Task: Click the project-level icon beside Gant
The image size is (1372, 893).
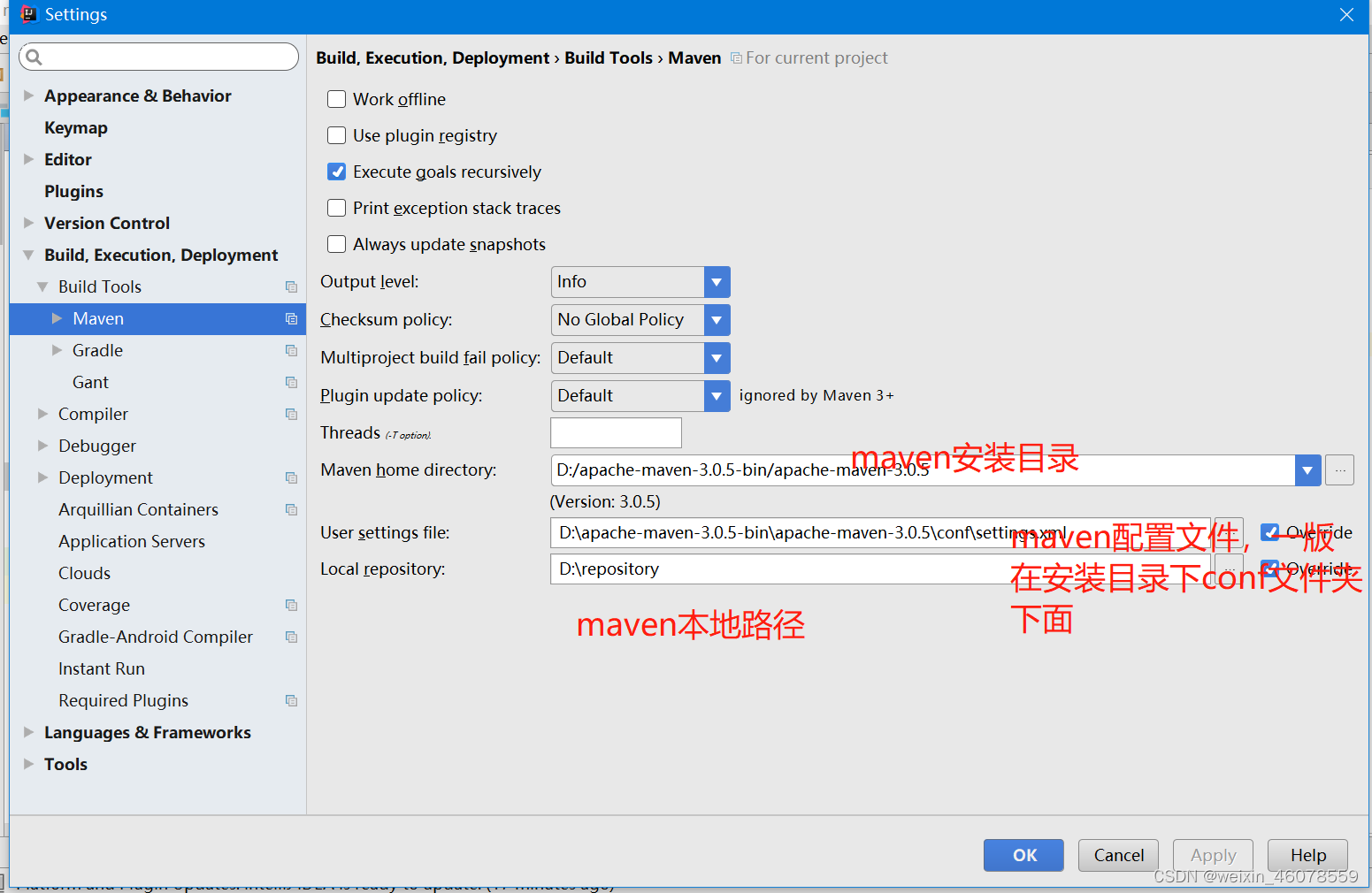Action: [291, 382]
